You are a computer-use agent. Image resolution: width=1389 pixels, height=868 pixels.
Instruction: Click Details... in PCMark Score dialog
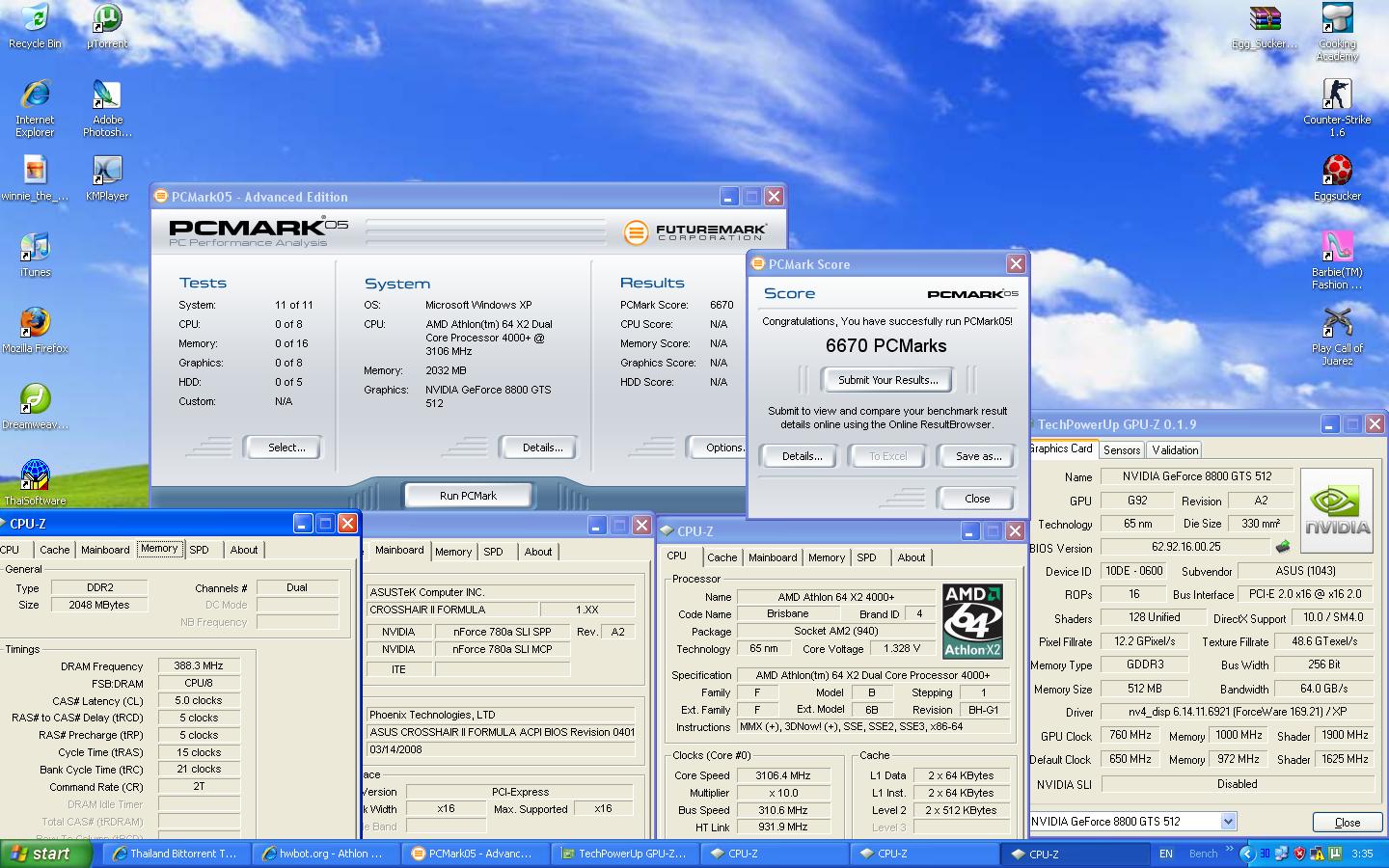click(x=802, y=456)
